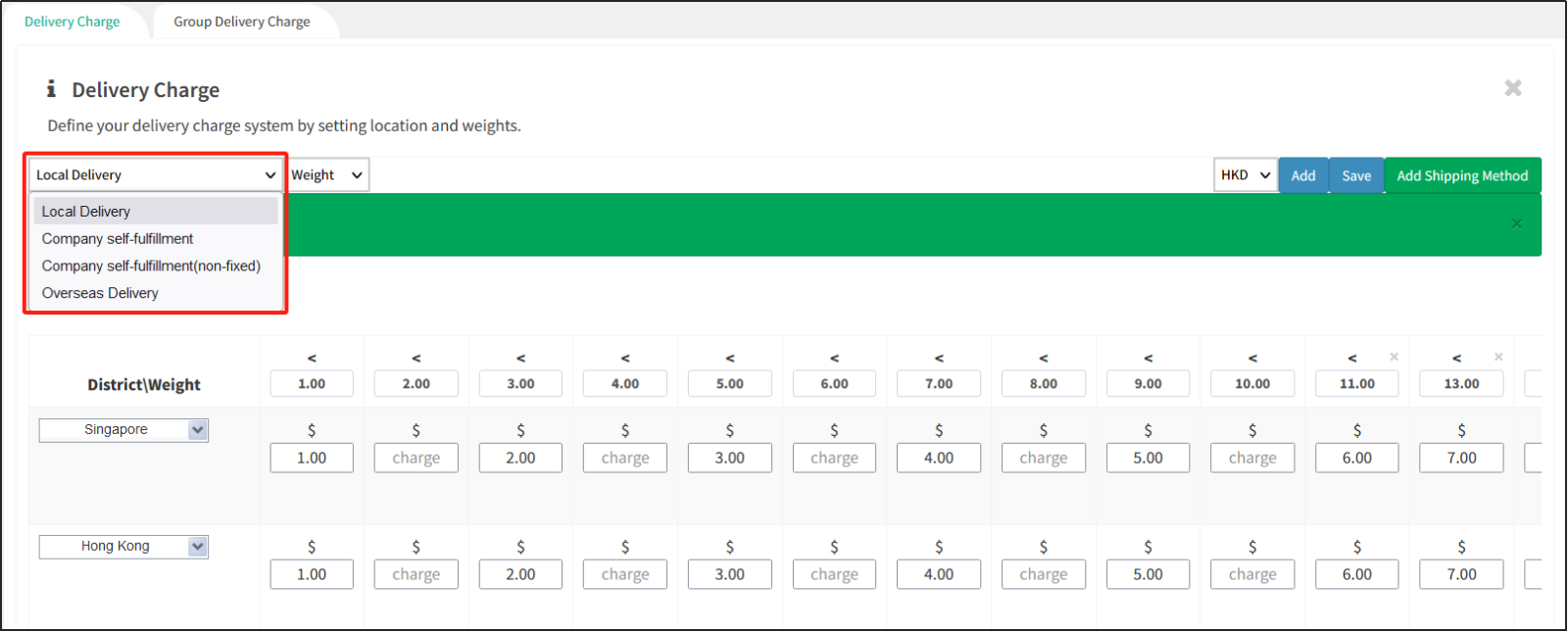Select Local Delivery in dropdown list
Image resolution: width=1568 pixels, height=632 pixels.
[x=86, y=212]
